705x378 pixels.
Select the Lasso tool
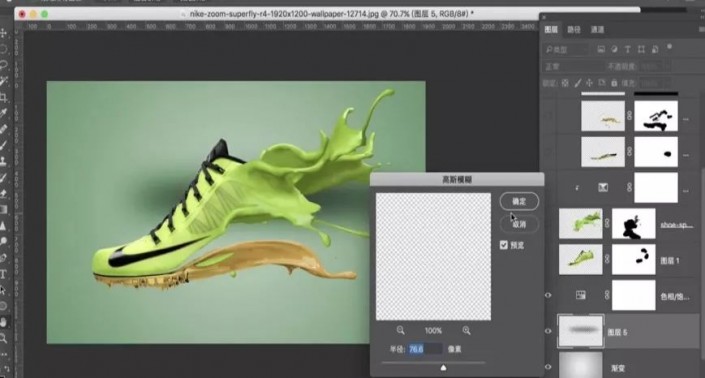(x=4, y=65)
